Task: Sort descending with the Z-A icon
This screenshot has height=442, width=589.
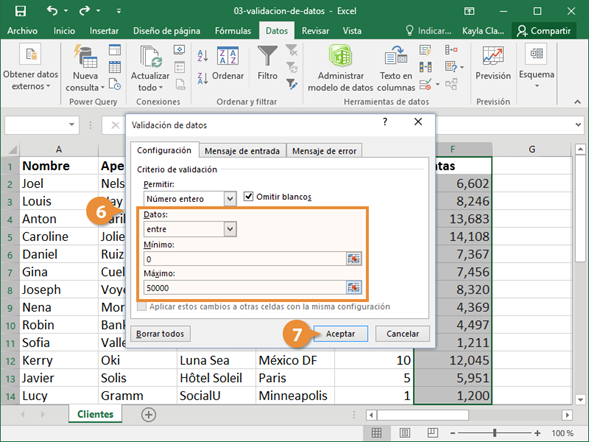Action: point(202,78)
